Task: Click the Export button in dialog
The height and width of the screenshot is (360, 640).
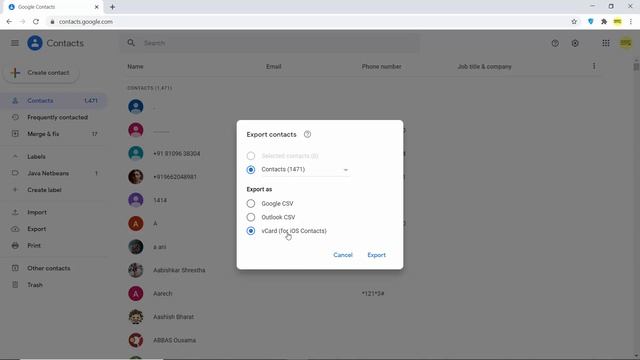Action: click(376, 255)
